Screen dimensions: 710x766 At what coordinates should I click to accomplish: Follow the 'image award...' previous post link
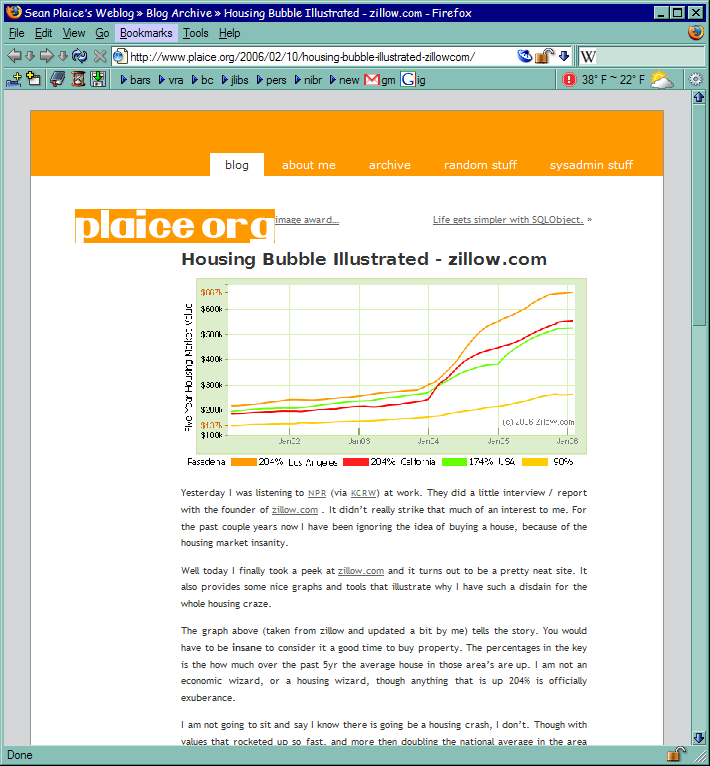pyautogui.click(x=307, y=220)
